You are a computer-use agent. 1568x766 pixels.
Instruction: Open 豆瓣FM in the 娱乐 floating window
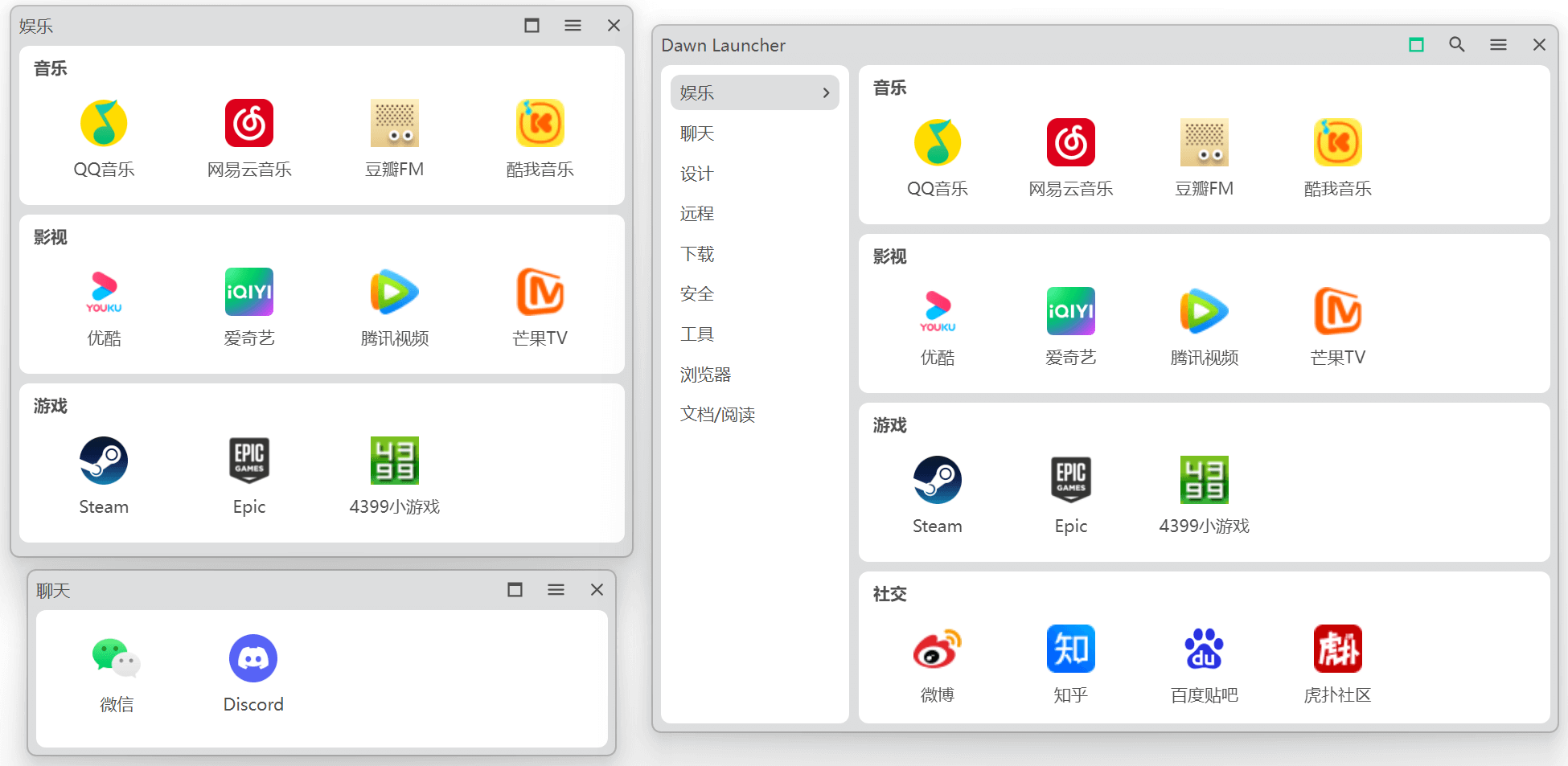pyautogui.click(x=395, y=139)
